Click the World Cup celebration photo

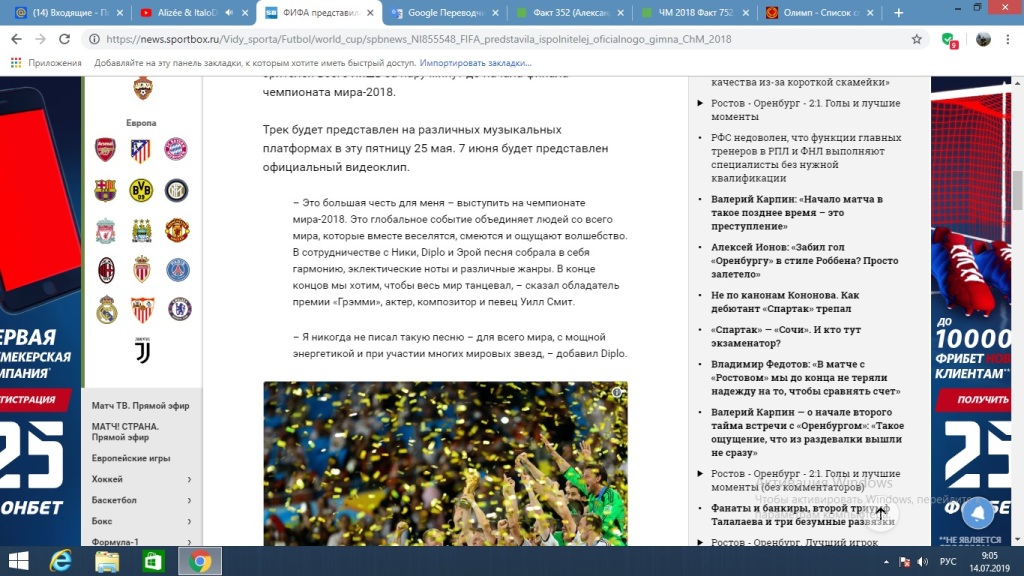point(445,464)
